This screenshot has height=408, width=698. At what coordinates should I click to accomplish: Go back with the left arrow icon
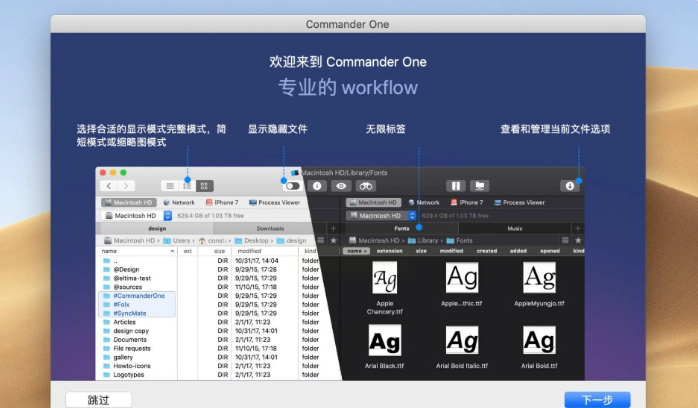pyautogui.click(x=109, y=186)
